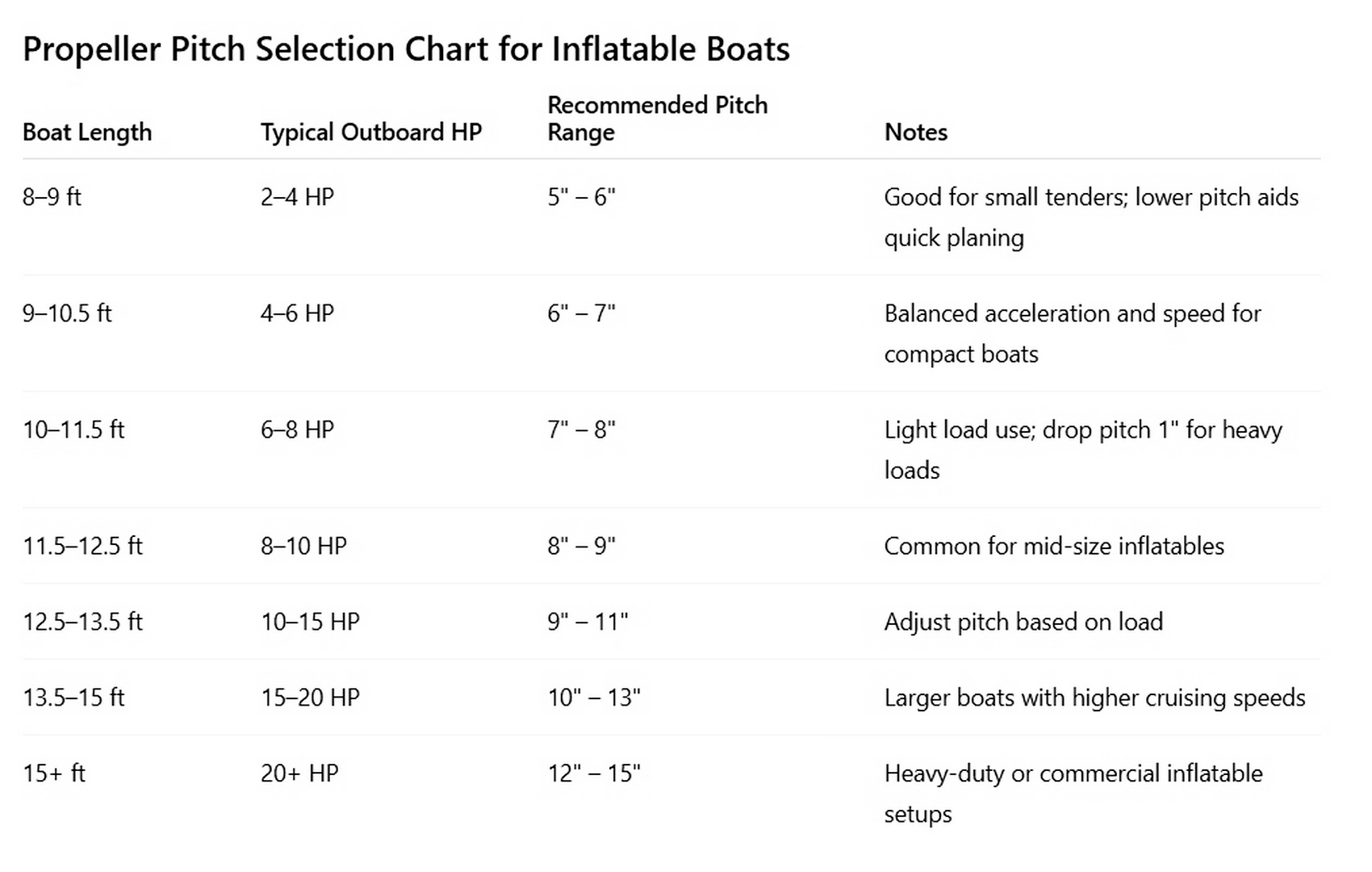Click the Common for mid-size inflatables note
This screenshot has width=1372, height=872.
(x=1054, y=546)
